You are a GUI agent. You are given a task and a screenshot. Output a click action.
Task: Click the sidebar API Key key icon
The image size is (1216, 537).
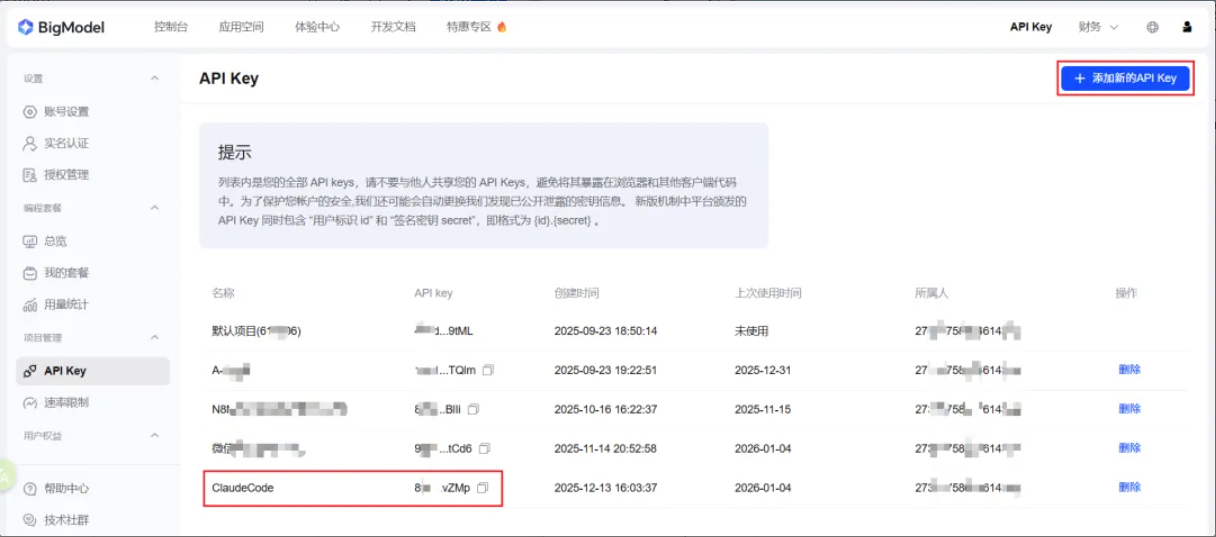(30, 371)
